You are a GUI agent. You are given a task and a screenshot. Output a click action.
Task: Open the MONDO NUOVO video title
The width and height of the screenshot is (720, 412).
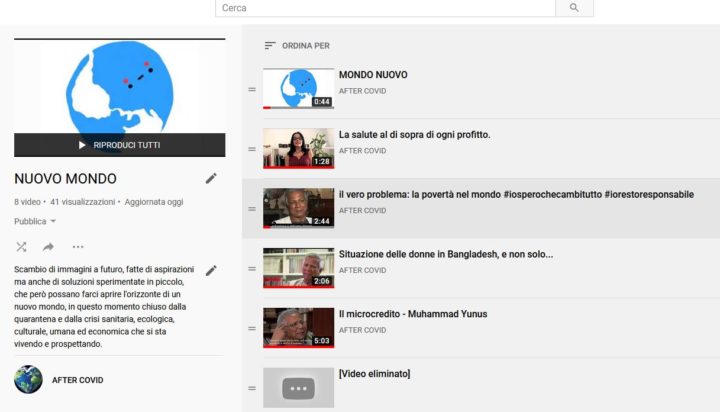pos(373,75)
